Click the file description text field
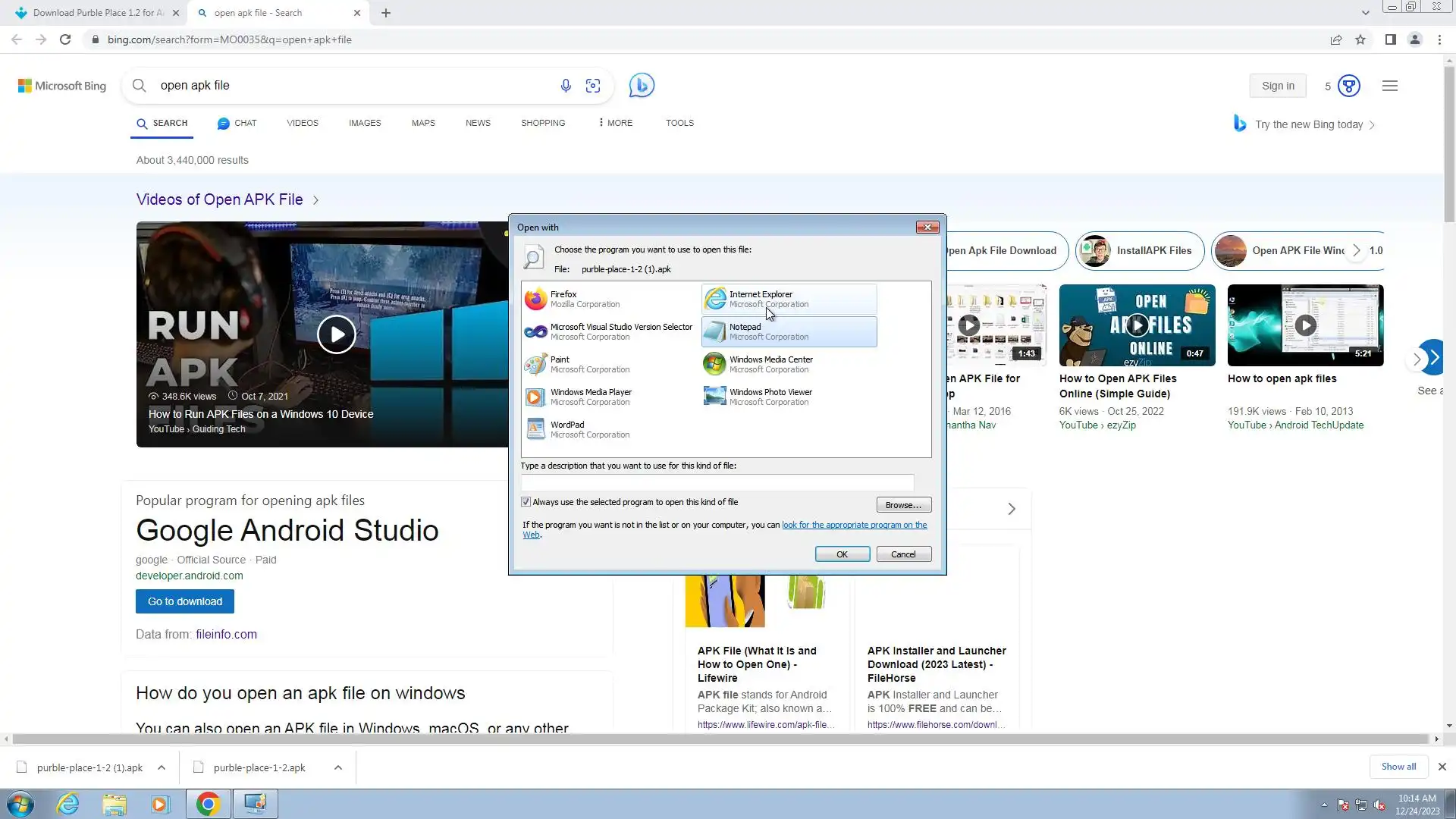This screenshot has width=1456, height=819. point(717,482)
